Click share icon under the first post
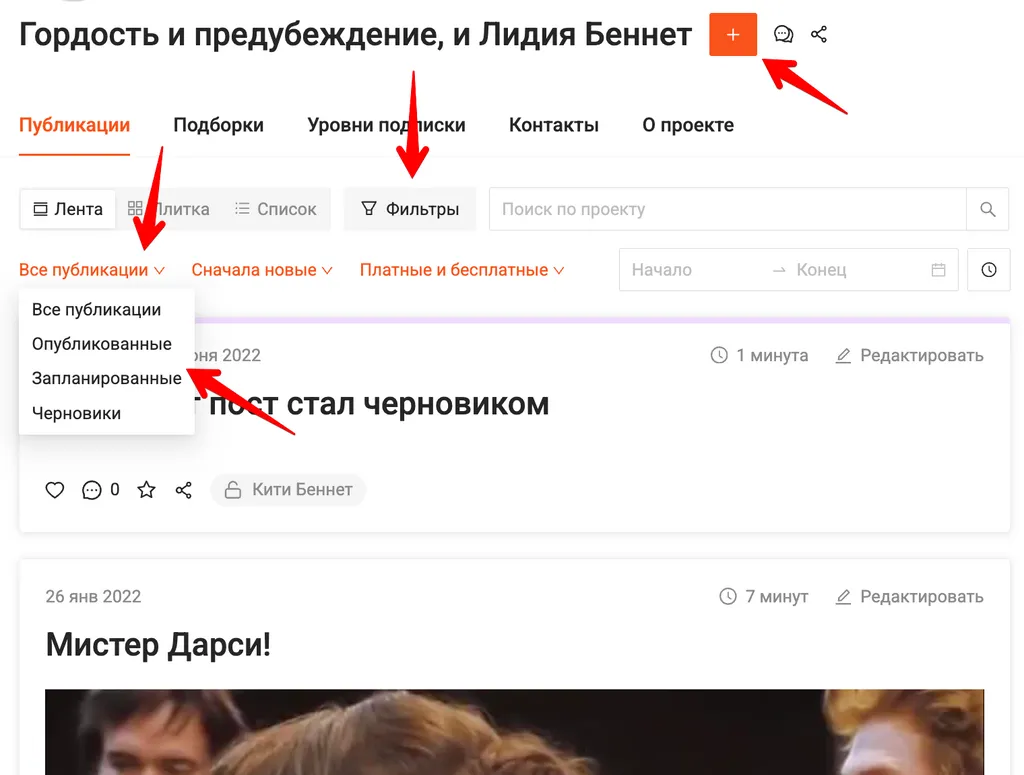 [183, 490]
